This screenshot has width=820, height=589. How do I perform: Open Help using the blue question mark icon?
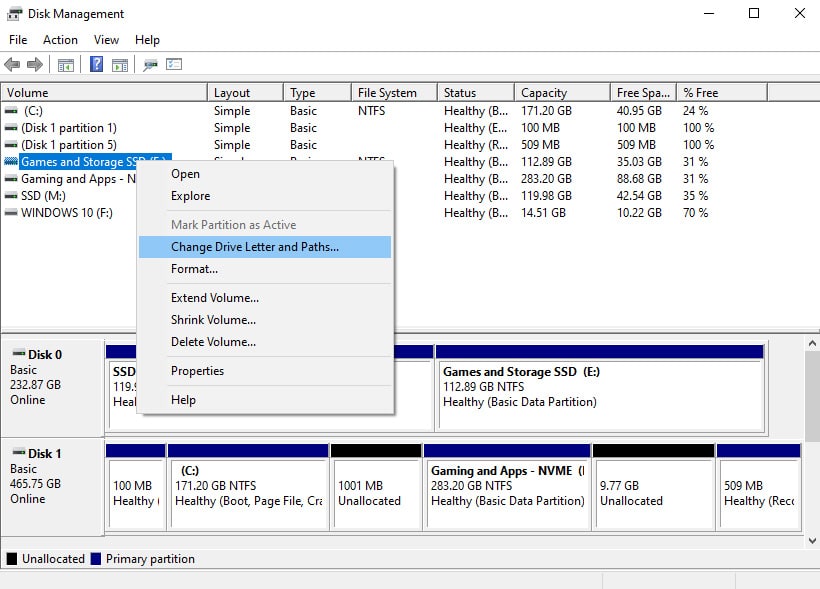click(x=97, y=65)
